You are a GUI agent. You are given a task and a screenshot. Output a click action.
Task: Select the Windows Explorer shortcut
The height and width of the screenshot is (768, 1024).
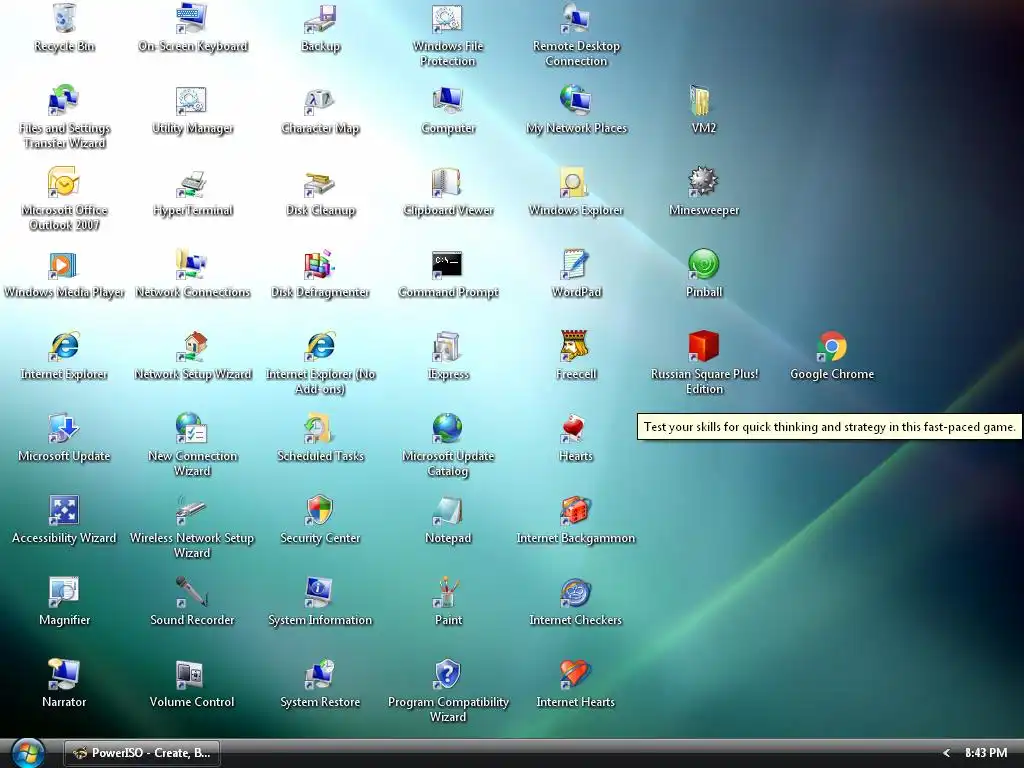point(576,182)
